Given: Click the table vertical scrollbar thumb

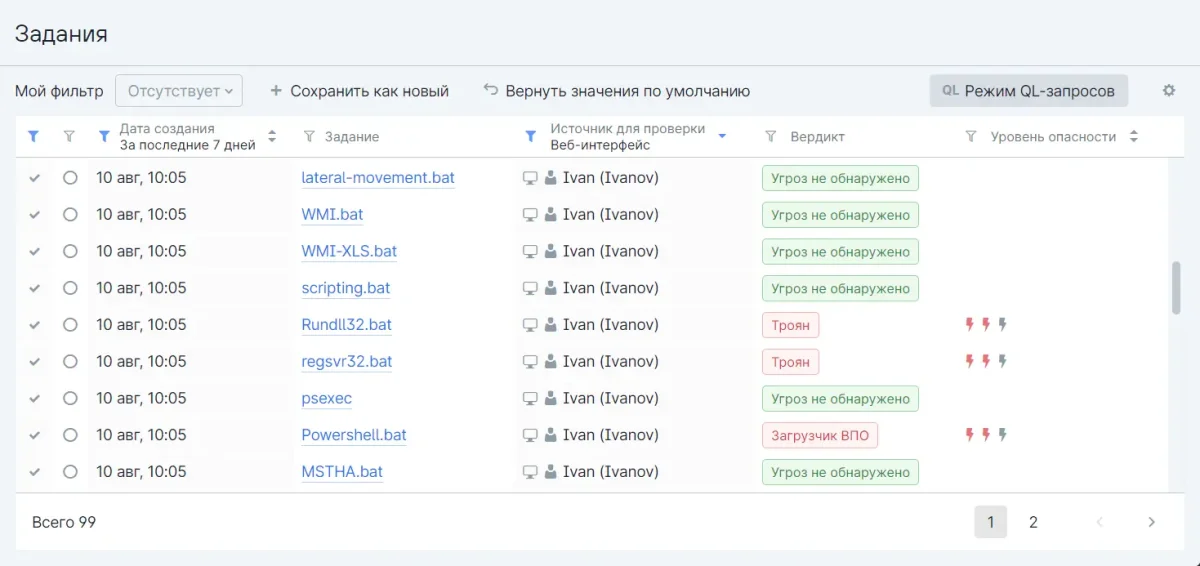Looking at the screenshot, I should (x=1176, y=290).
